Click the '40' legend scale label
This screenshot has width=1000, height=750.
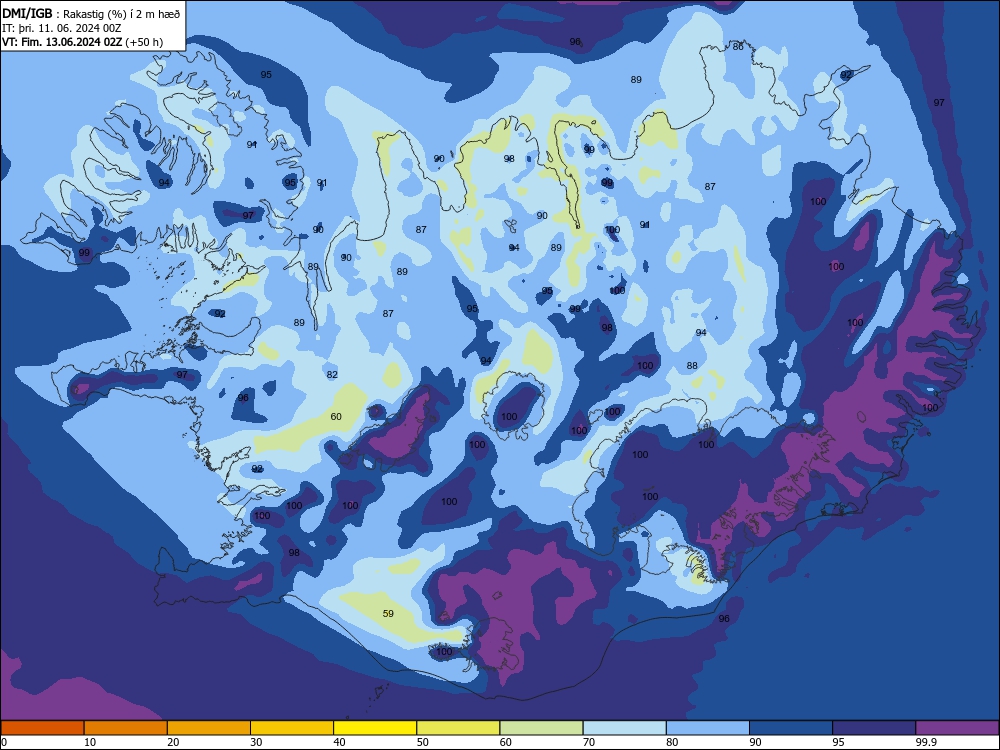pyautogui.click(x=339, y=742)
